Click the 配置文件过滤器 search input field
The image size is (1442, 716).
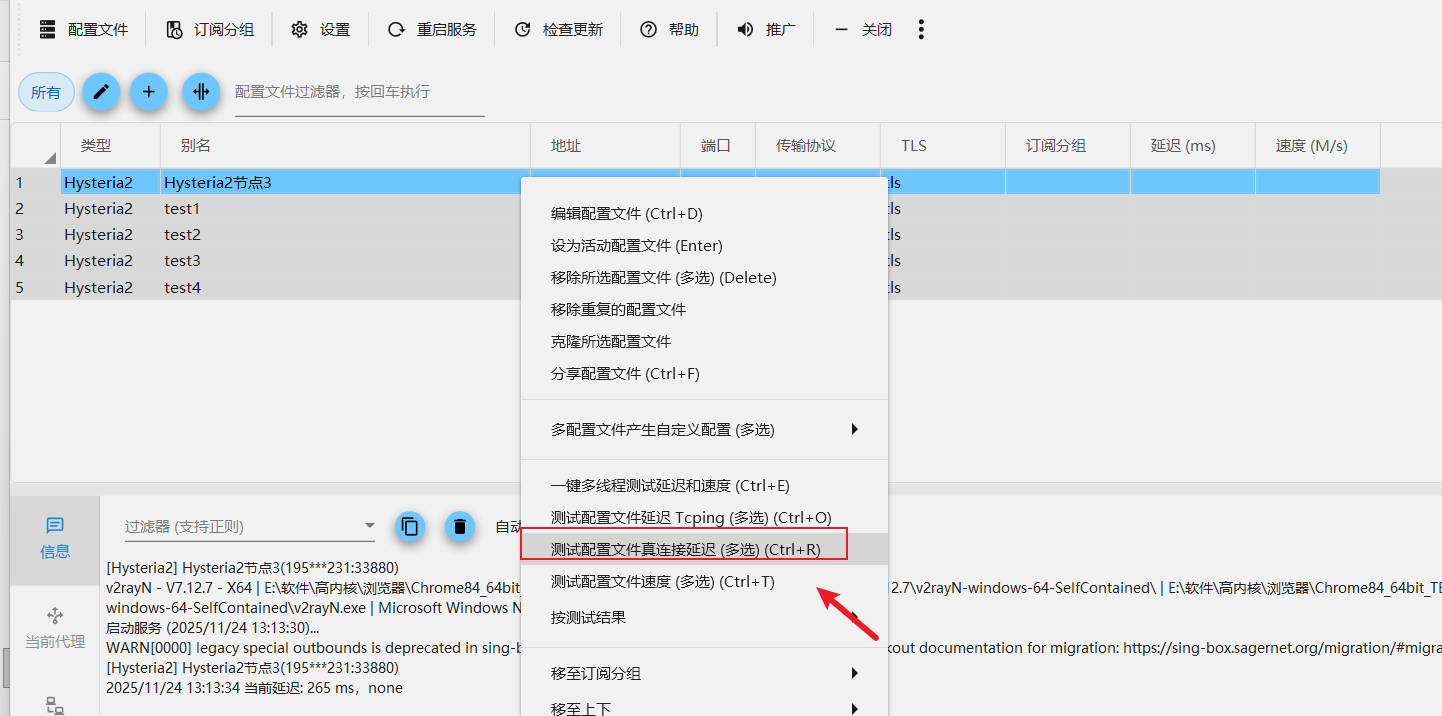click(x=360, y=92)
